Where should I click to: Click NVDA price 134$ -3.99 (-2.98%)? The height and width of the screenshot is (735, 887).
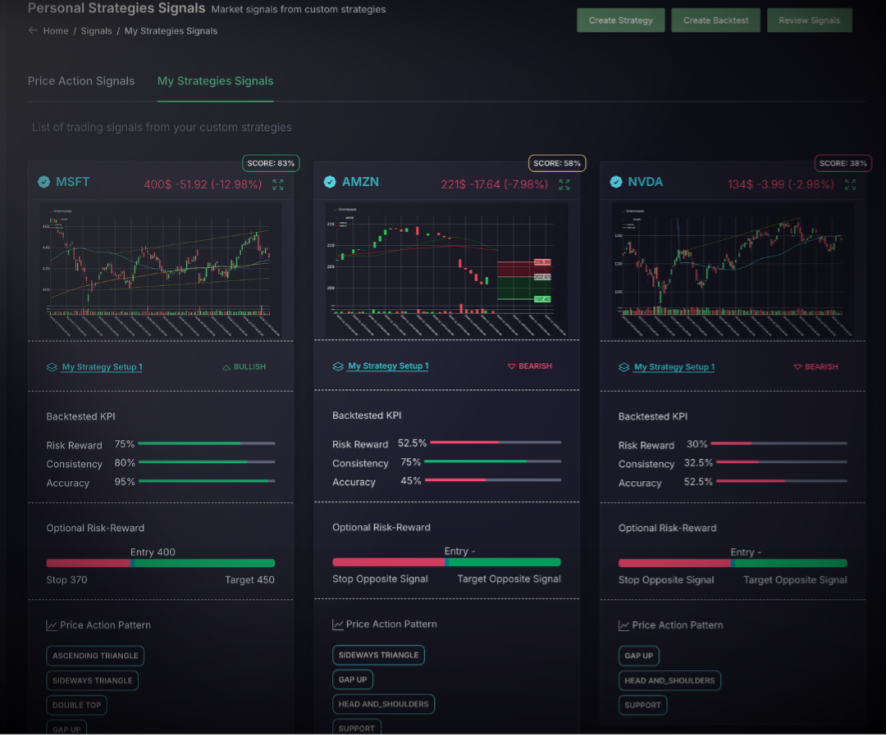781,184
